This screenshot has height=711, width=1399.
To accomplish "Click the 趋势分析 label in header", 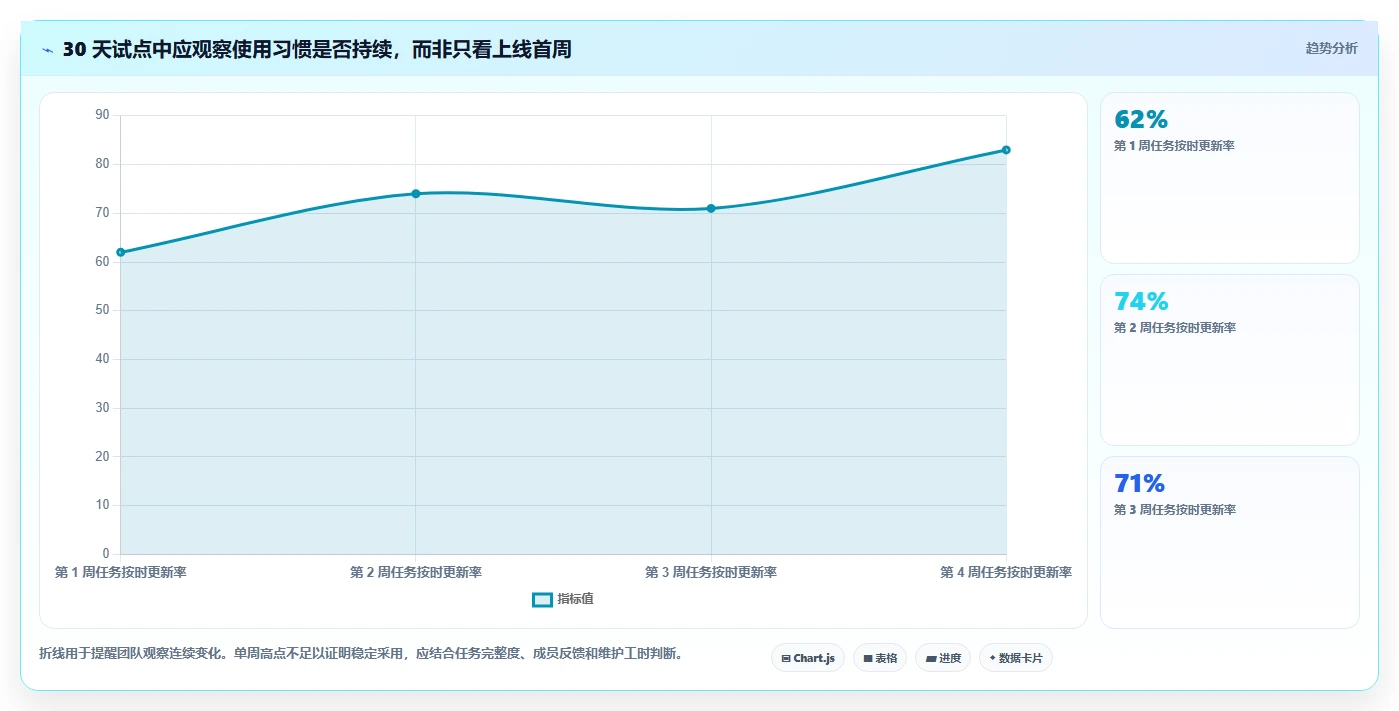I will coord(1331,48).
